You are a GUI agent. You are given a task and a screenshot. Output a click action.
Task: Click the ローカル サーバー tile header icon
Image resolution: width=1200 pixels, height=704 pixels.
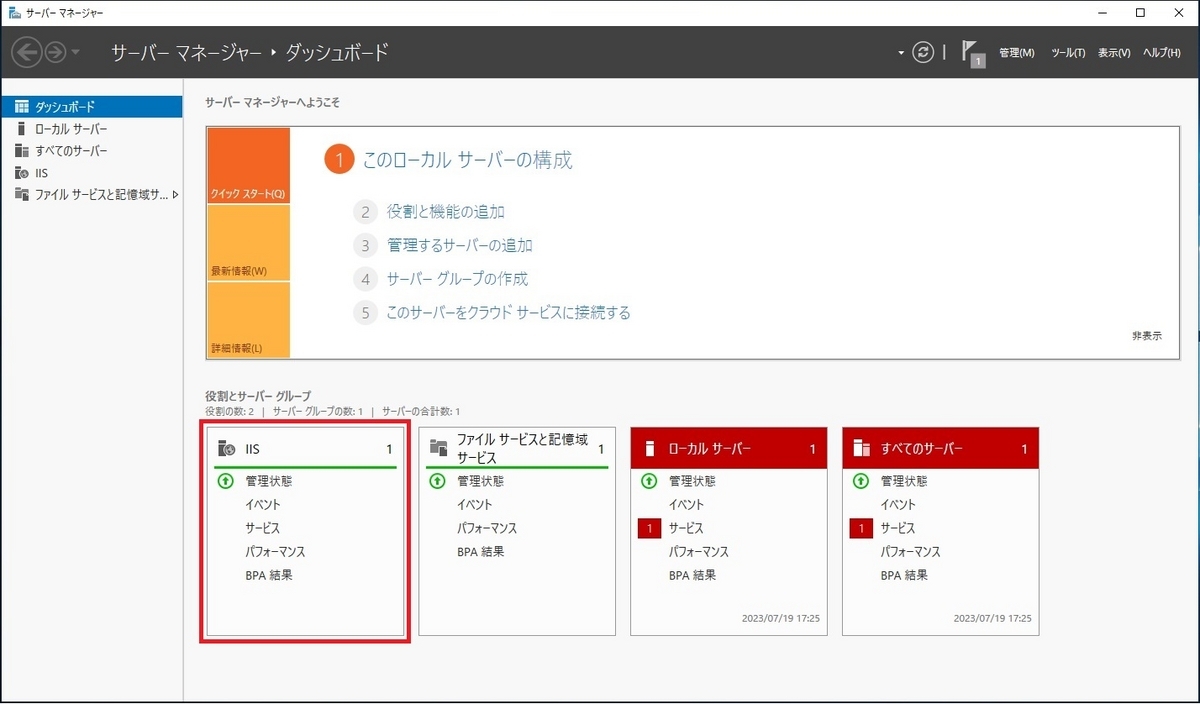pyautogui.click(x=650, y=449)
